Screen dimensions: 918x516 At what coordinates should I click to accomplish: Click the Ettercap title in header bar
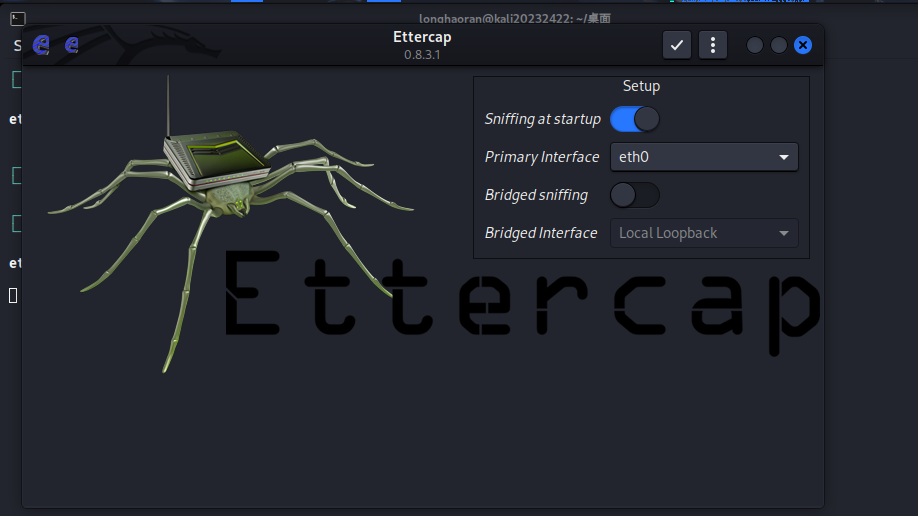click(x=422, y=37)
